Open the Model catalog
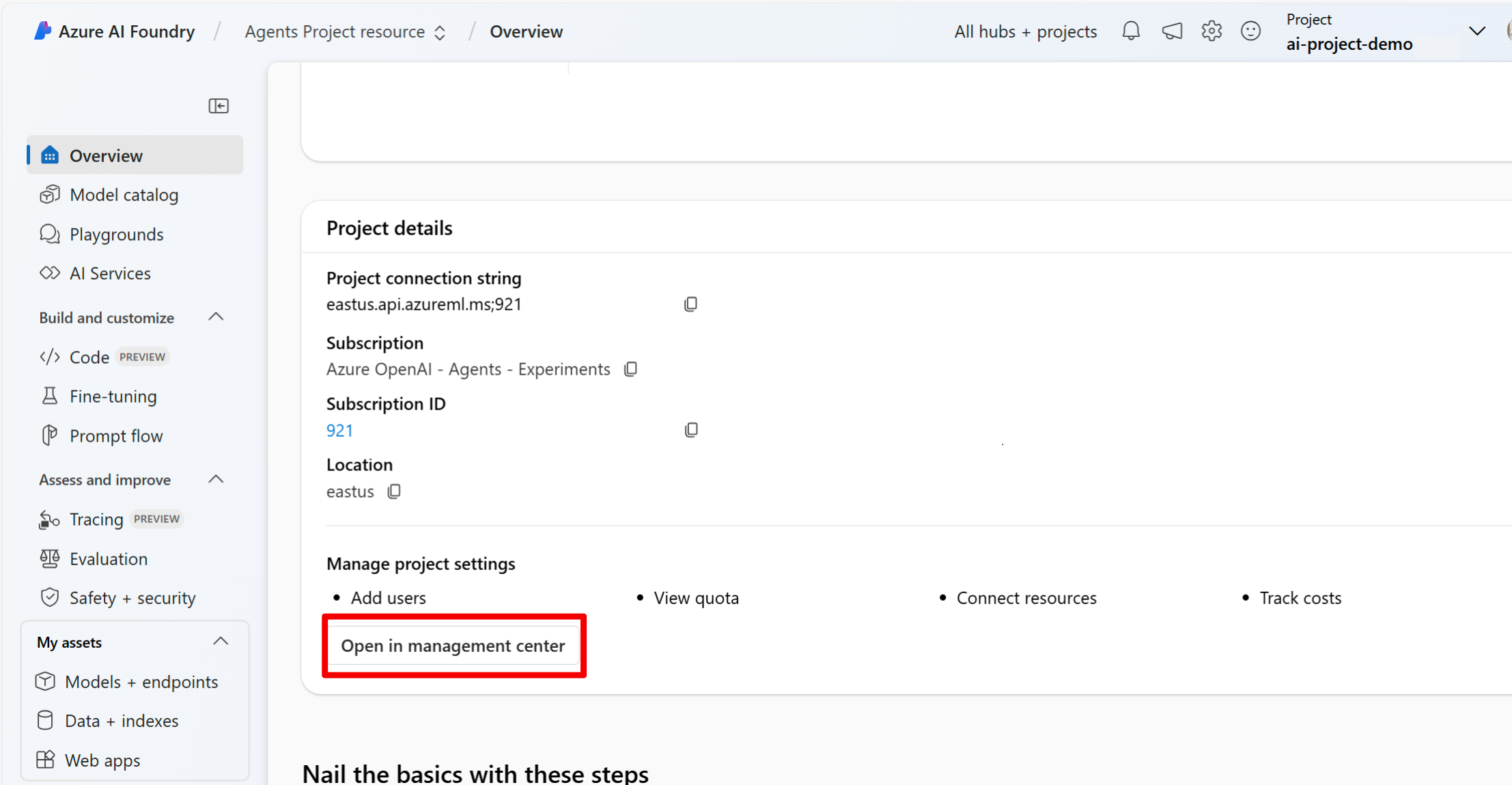The width and height of the screenshot is (1512, 785). click(x=123, y=195)
